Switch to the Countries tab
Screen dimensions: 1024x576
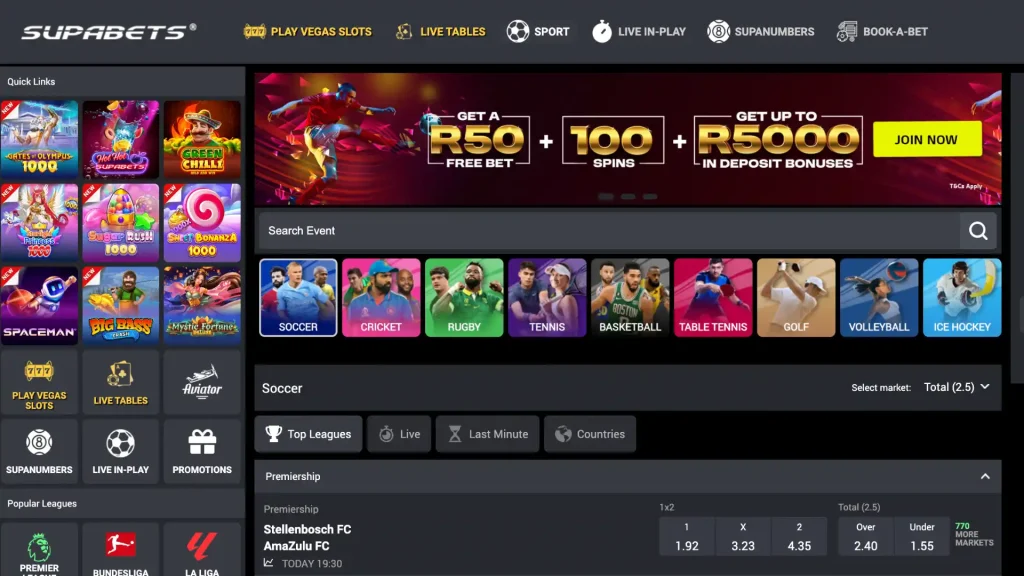(590, 434)
